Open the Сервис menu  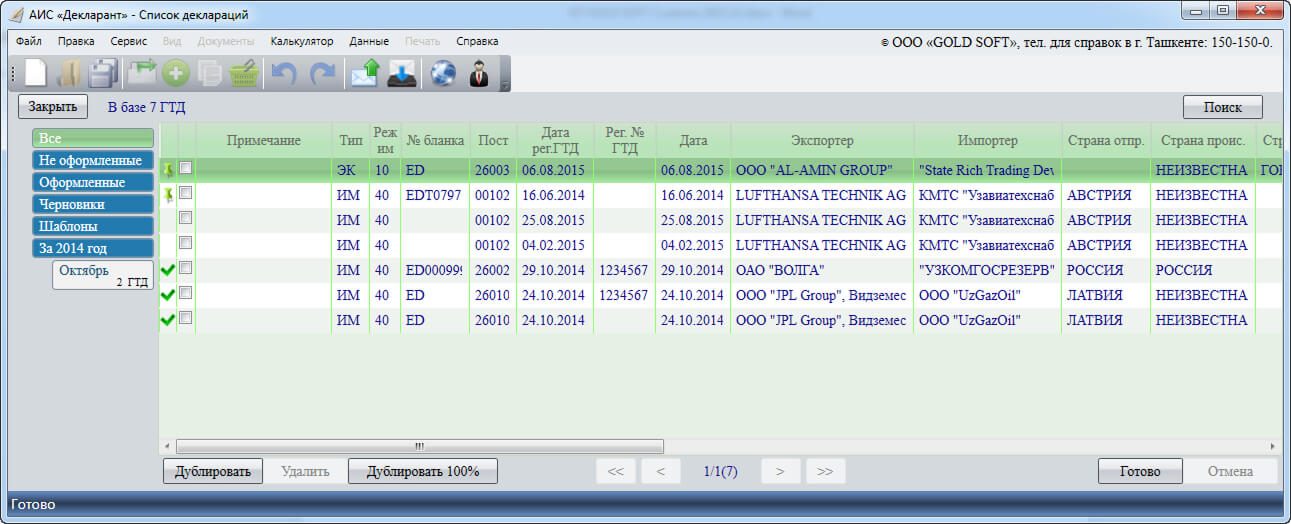point(129,41)
